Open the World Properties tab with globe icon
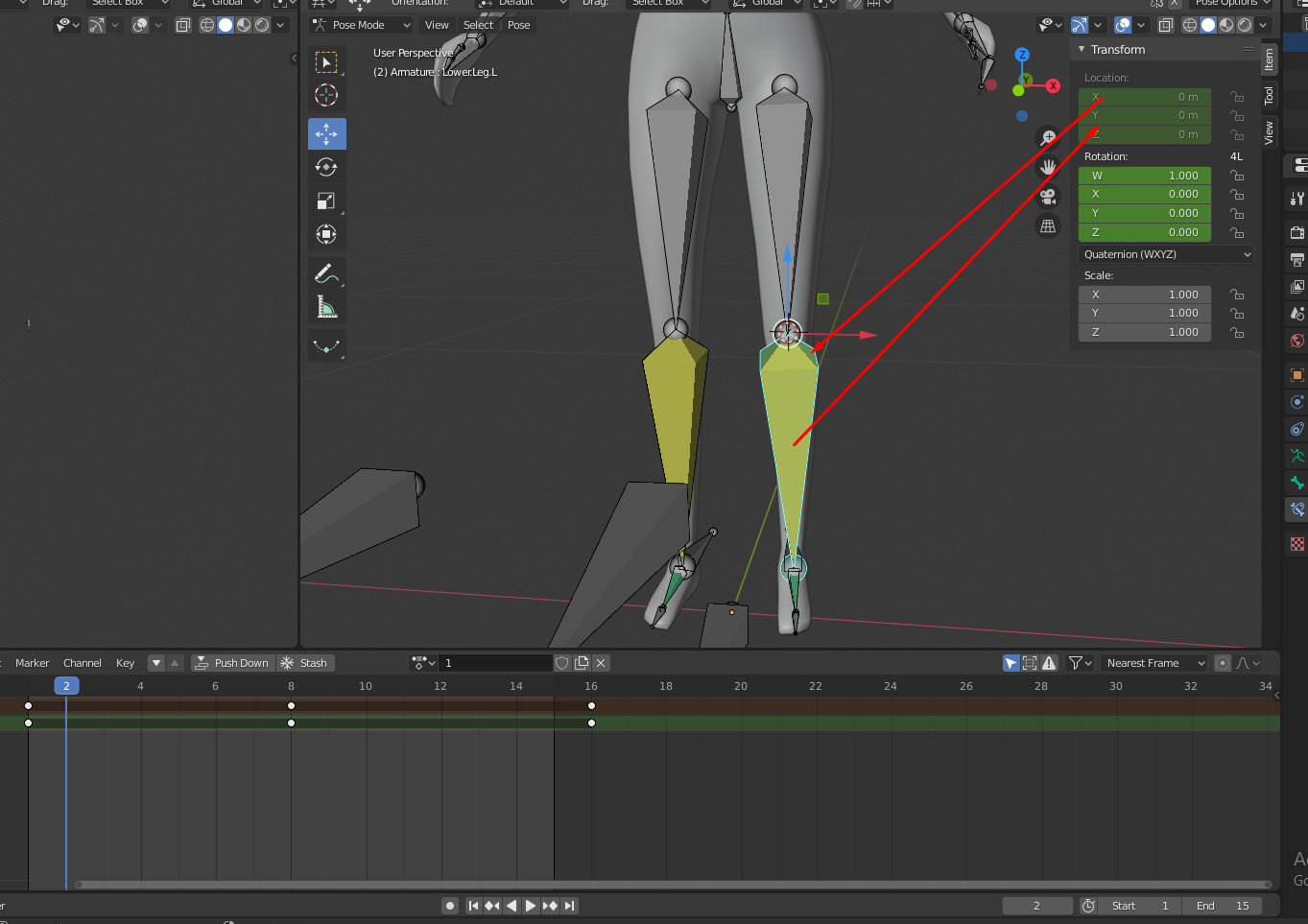The image size is (1308, 924). click(1297, 341)
